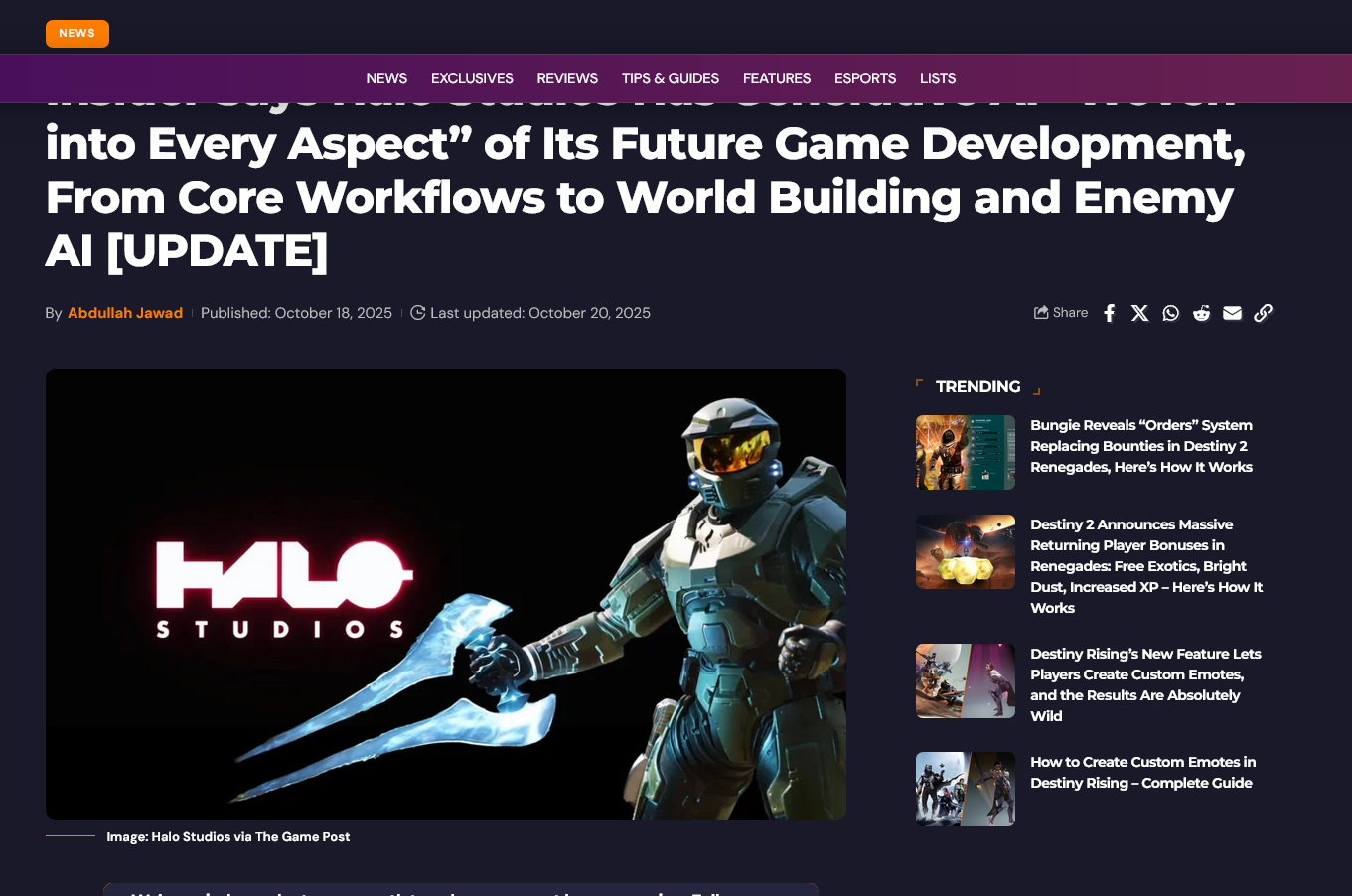Click the Destiny Rising's New Feature thumbnail

click(x=966, y=680)
